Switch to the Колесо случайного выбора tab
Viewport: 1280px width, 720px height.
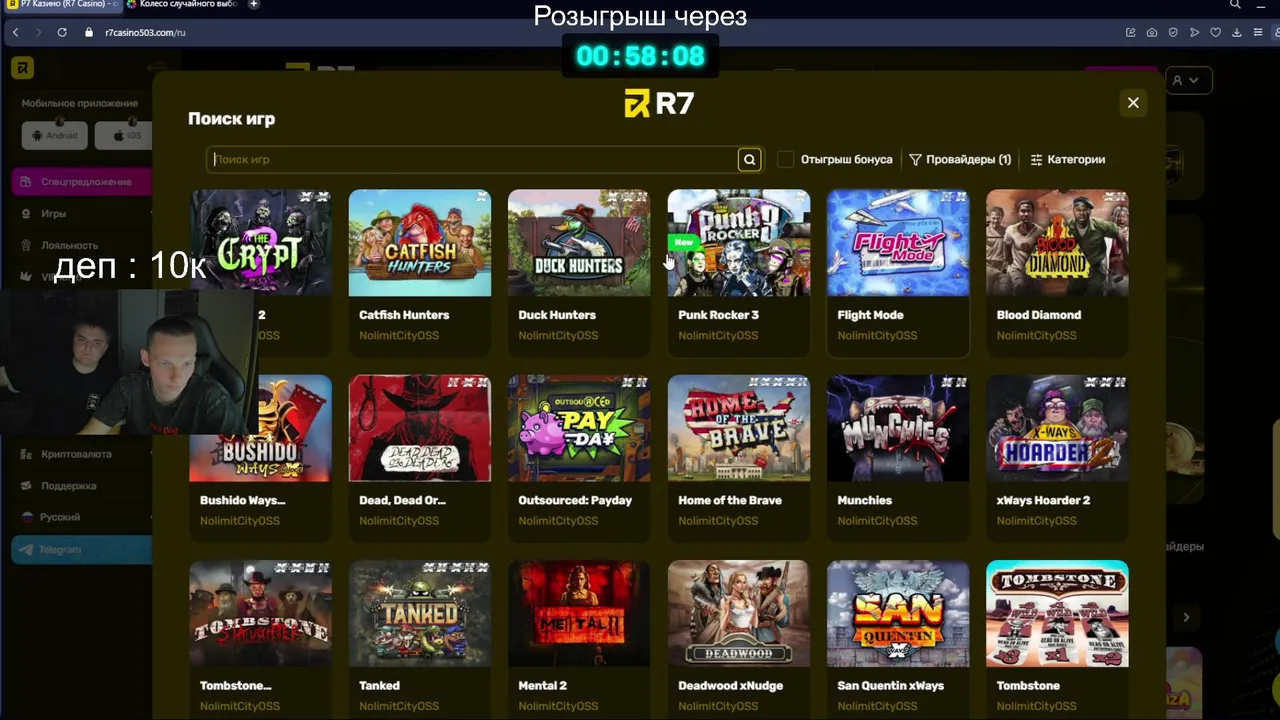click(185, 4)
